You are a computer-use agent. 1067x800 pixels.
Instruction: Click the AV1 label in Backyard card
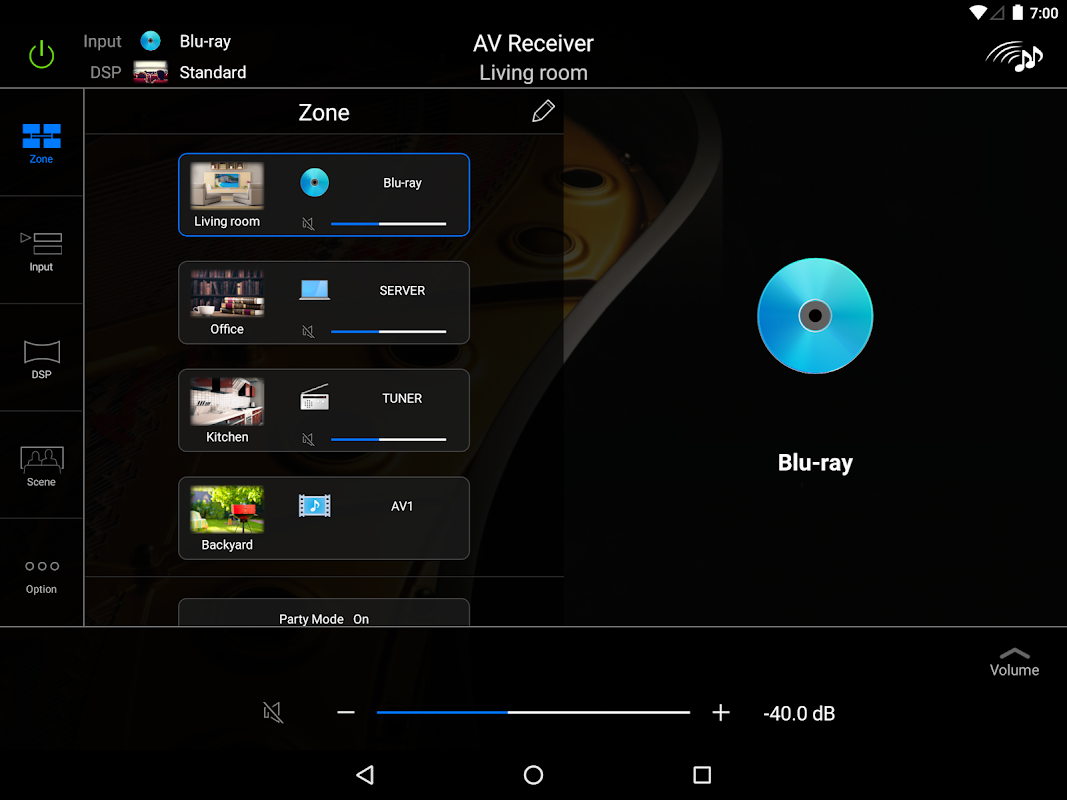coord(401,506)
